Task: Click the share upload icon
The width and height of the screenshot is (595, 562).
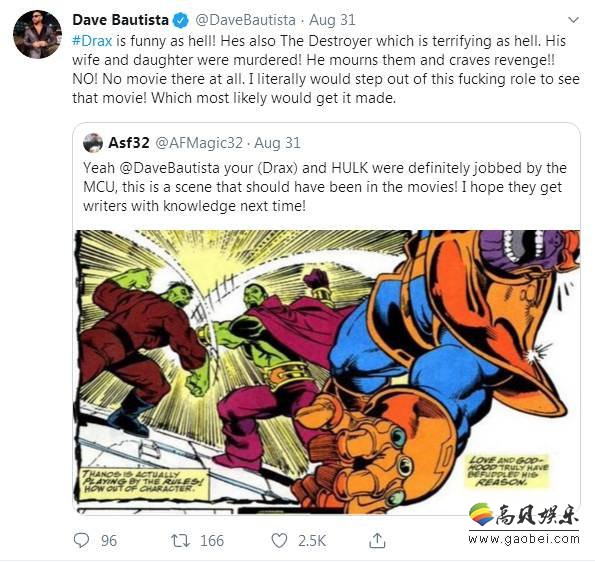Action: [x=377, y=540]
